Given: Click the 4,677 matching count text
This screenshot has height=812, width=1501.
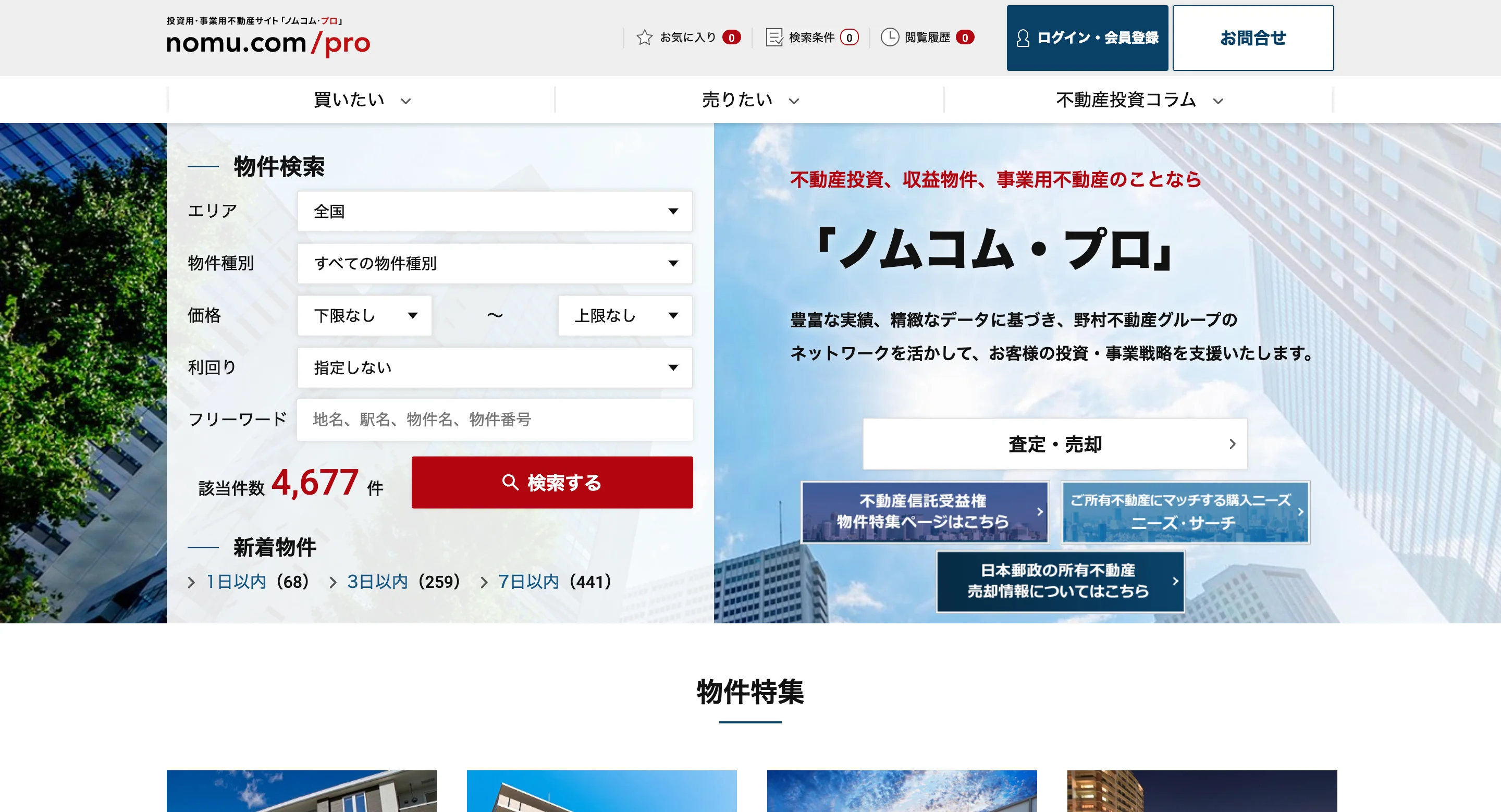Looking at the screenshot, I should (x=315, y=482).
